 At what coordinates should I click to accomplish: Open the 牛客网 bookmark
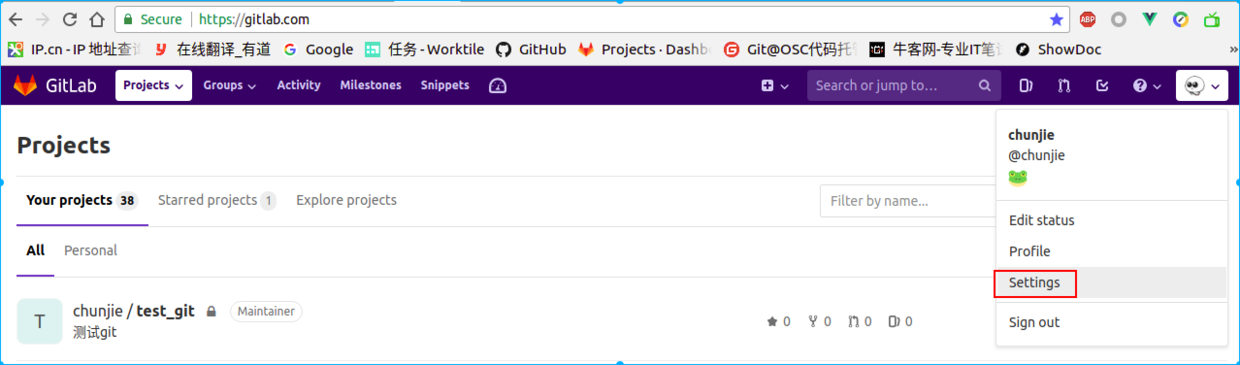936,49
